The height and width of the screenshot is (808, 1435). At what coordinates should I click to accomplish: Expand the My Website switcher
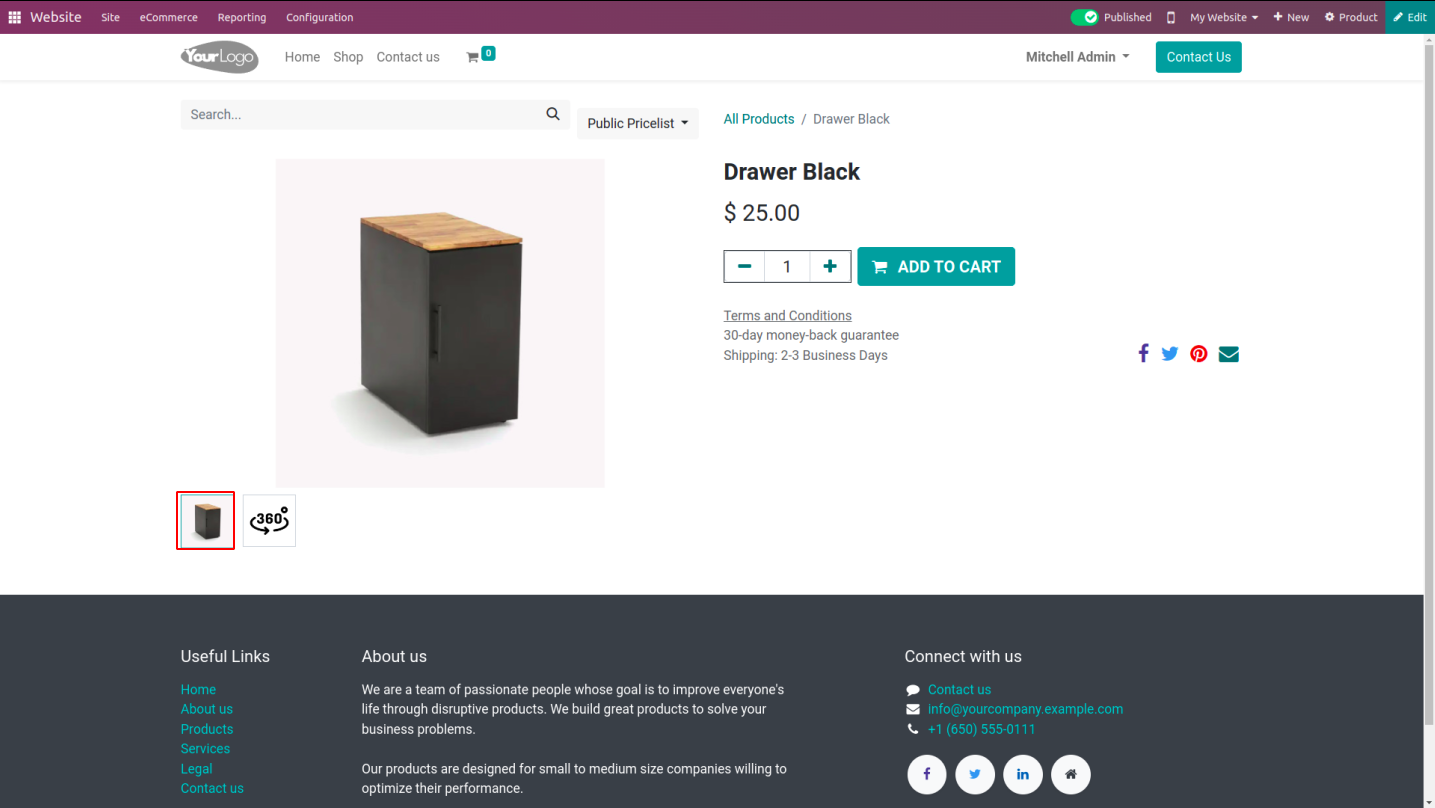coord(1224,17)
